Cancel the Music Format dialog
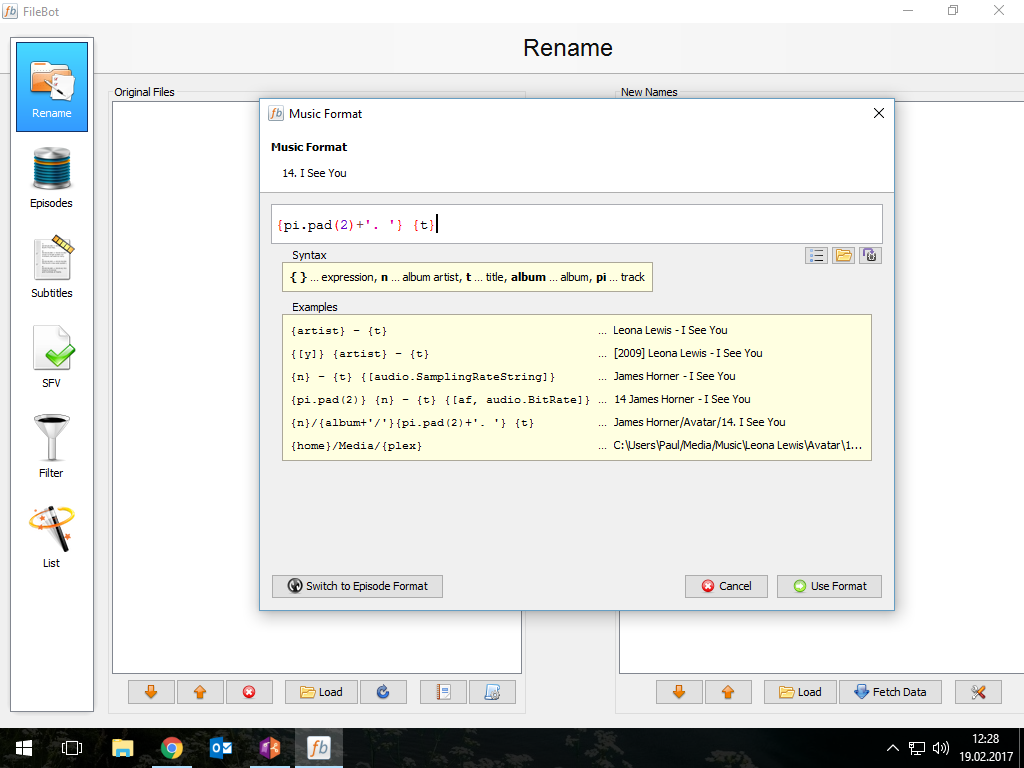The height and width of the screenshot is (768, 1024). [726, 586]
